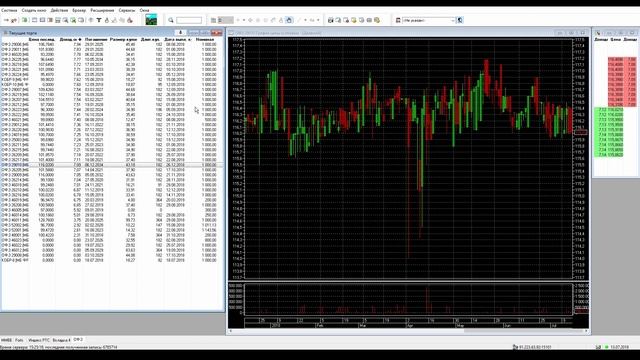Click the bold T toolbar icon
This screenshot has width=640, height=360.
[98, 20]
